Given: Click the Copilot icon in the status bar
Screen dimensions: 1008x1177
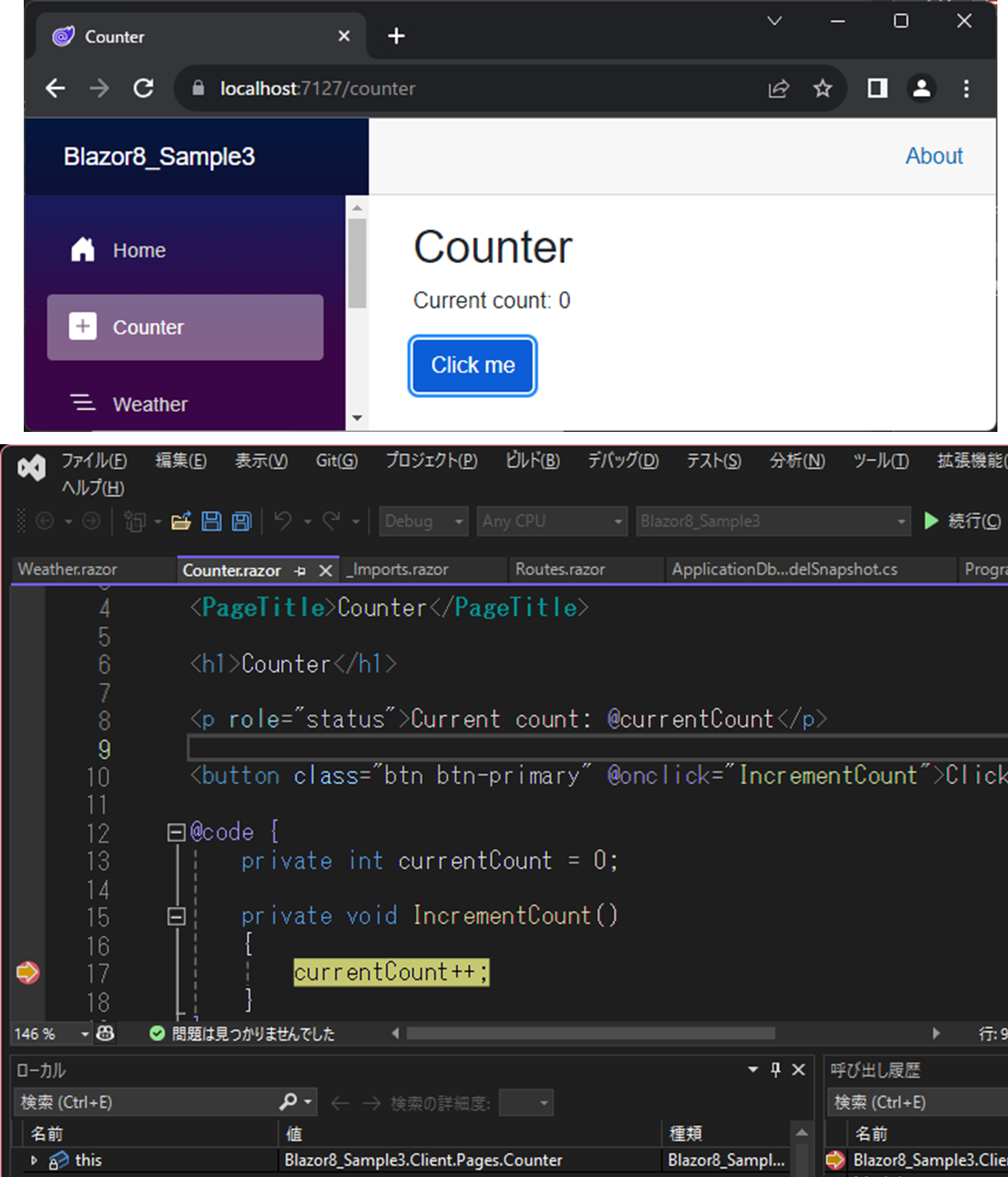Looking at the screenshot, I should tap(105, 1034).
